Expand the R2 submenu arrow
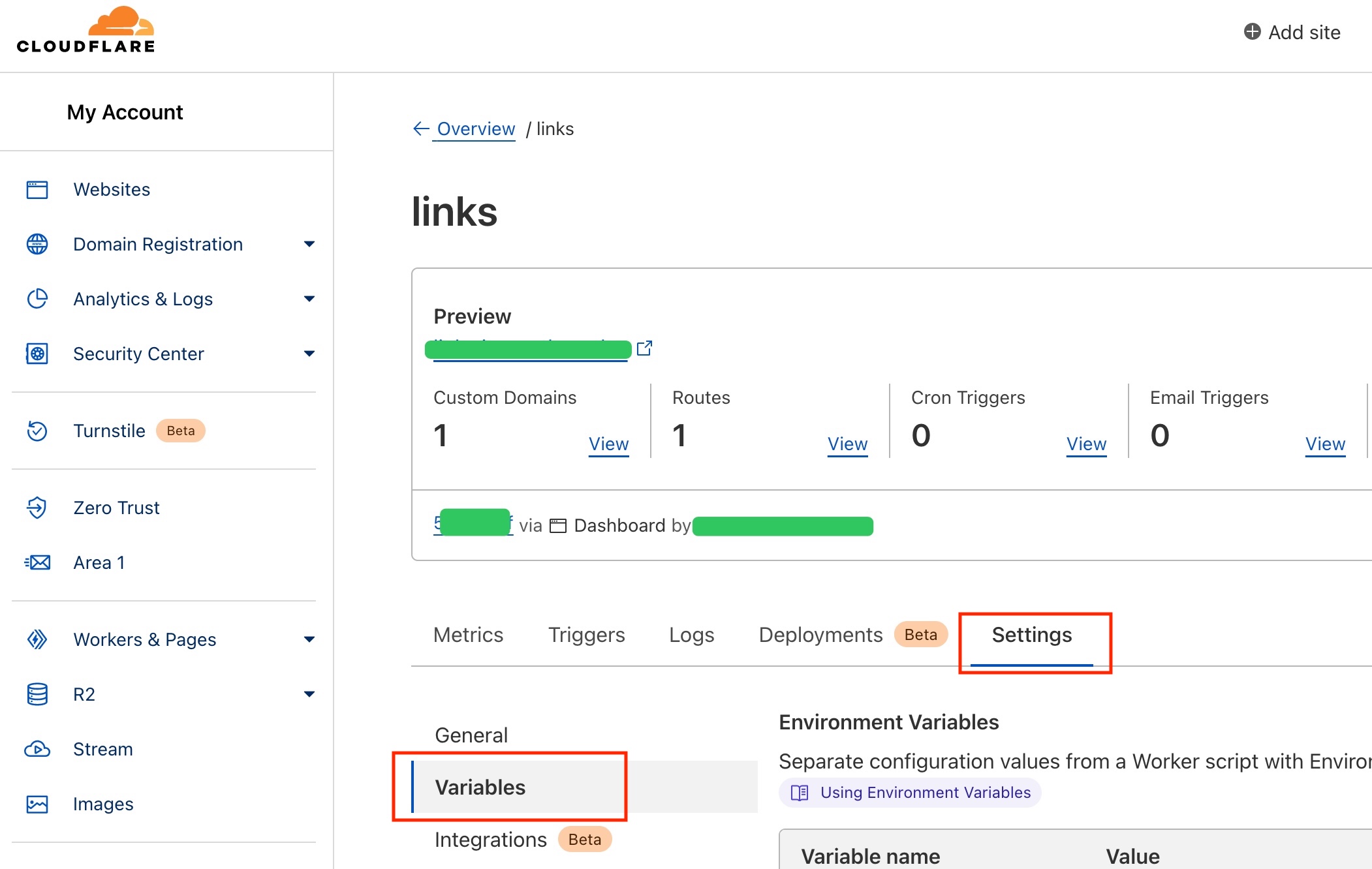The width and height of the screenshot is (1372, 869). coord(309,694)
